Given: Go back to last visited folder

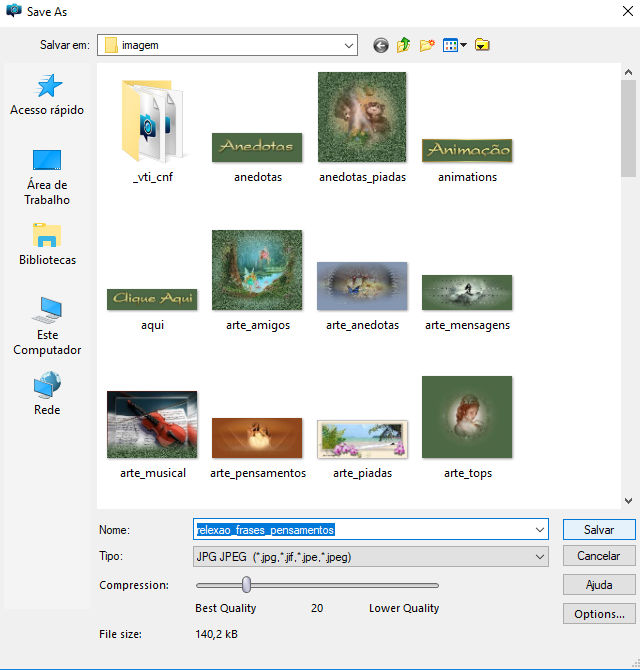Looking at the screenshot, I should click(x=381, y=45).
